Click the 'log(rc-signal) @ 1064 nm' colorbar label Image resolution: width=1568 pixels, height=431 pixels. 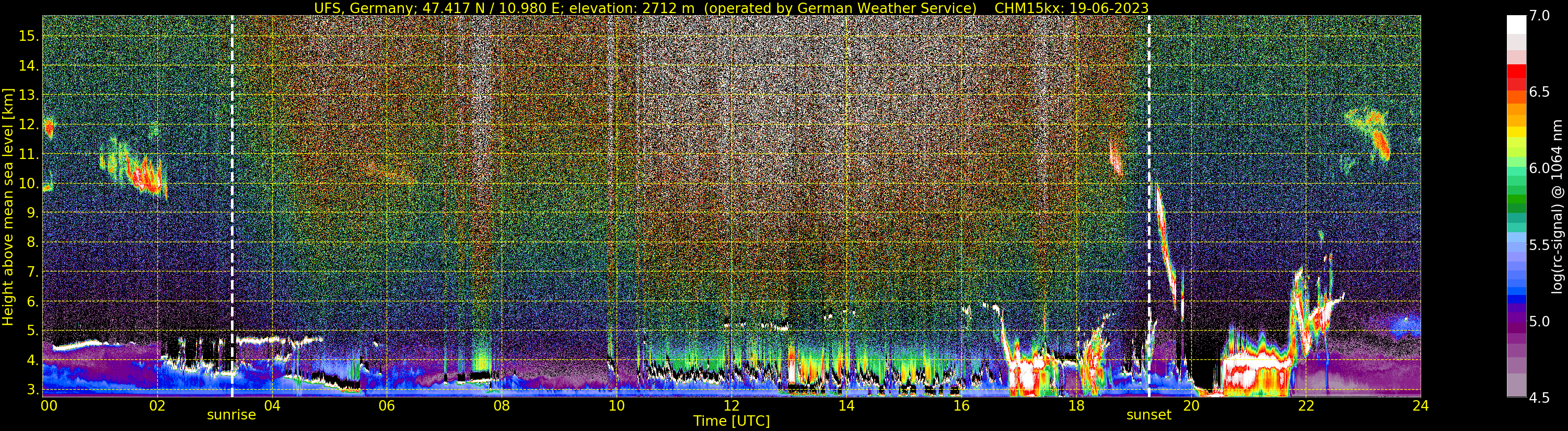tap(1557, 206)
